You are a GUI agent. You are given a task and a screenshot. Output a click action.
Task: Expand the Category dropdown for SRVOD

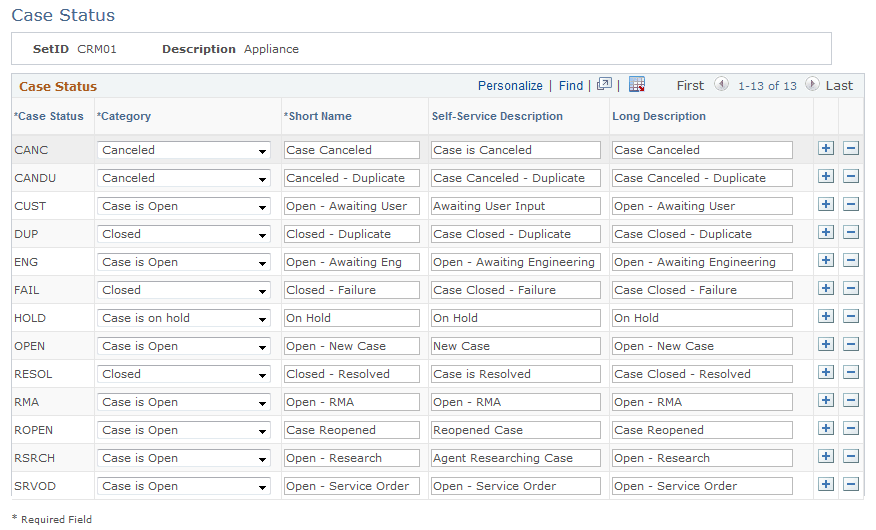pyautogui.click(x=184, y=486)
